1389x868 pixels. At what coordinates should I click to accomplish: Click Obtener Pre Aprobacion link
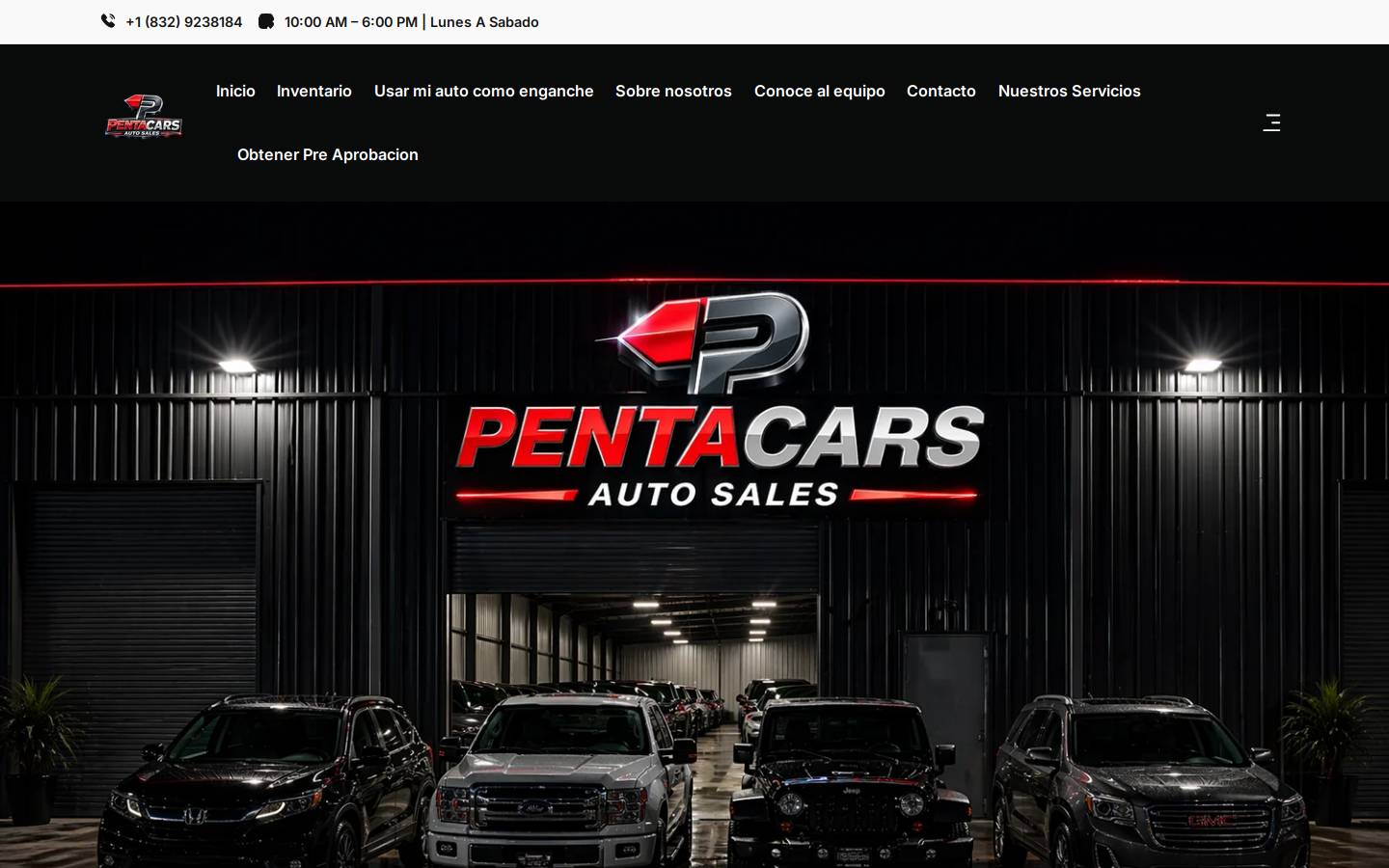[x=328, y=154]
